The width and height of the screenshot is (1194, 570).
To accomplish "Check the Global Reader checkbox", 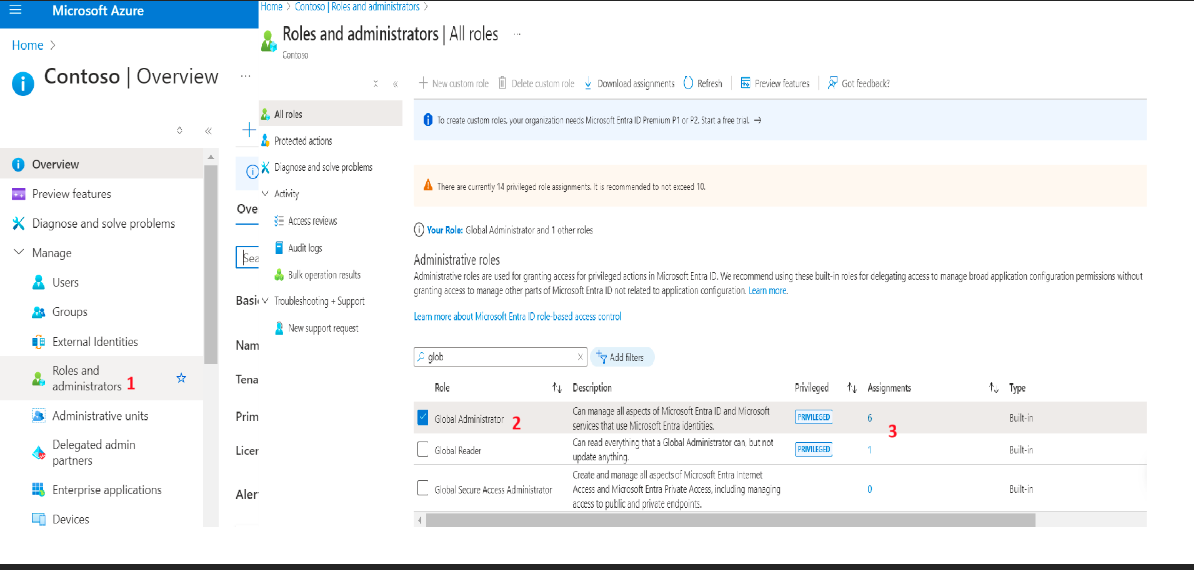I will coord(423,450).
